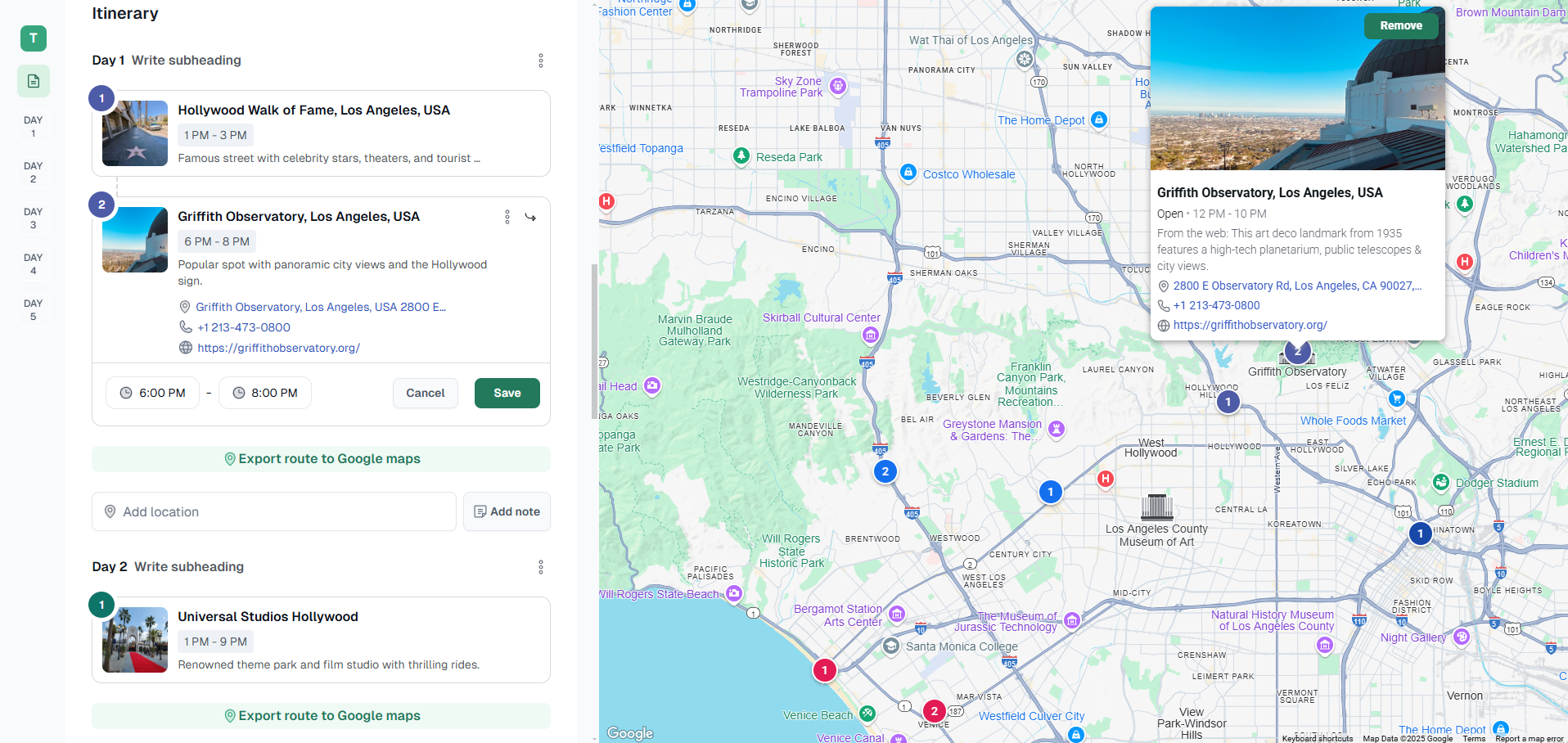Save the Griffith Observatory time

coord(507,393)
